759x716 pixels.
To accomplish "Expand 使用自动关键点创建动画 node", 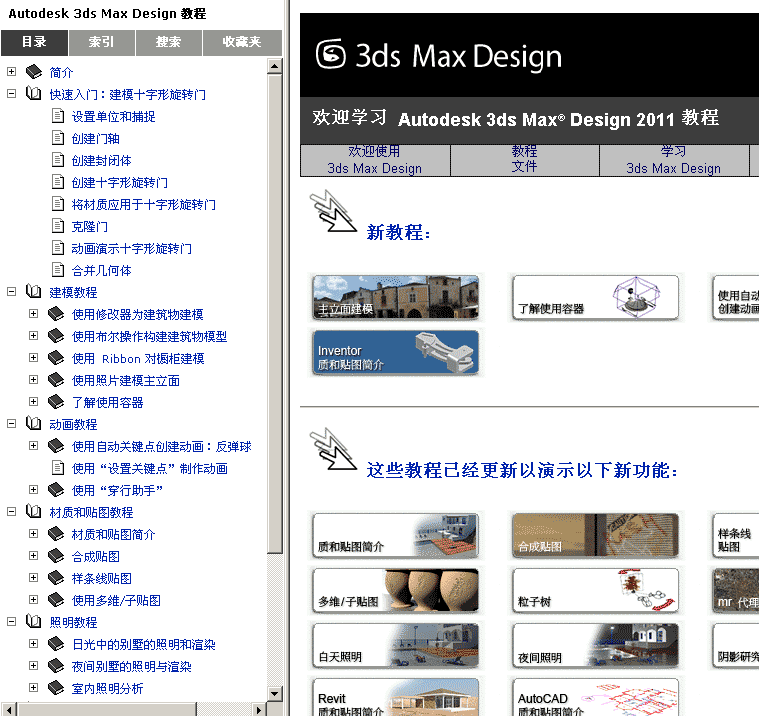I will coord(33,446).
